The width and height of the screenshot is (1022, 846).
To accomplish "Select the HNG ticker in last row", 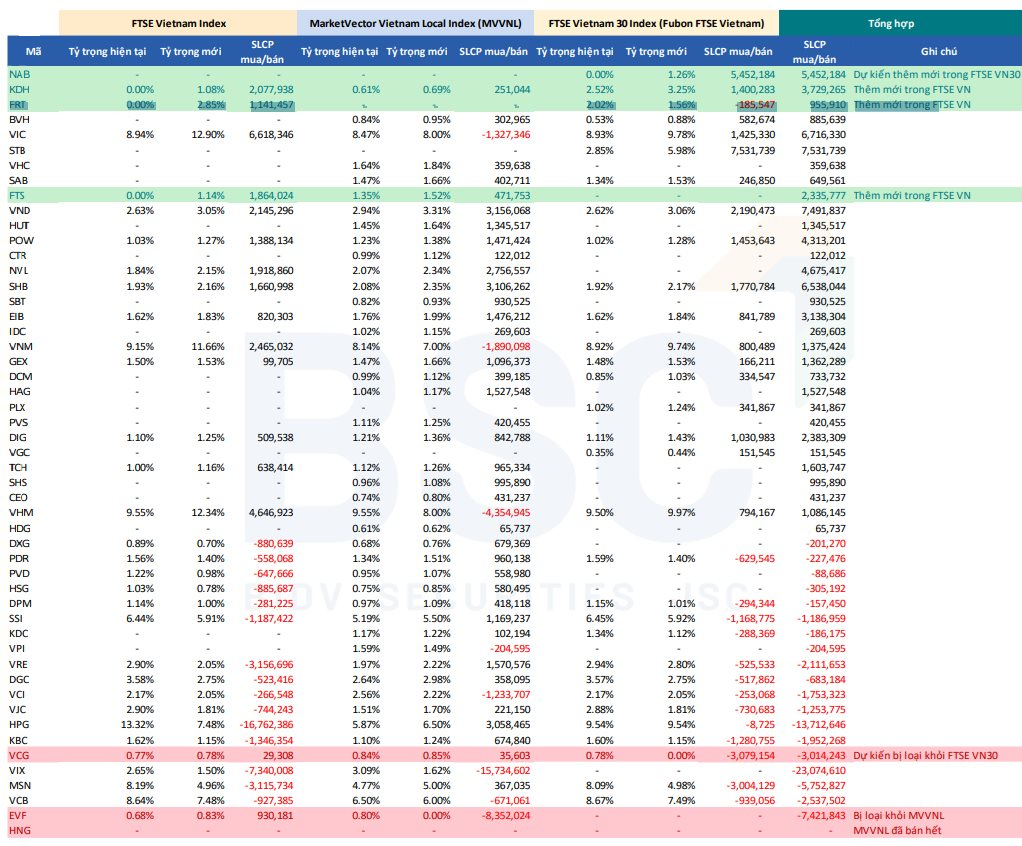I will tap(20, 832).
